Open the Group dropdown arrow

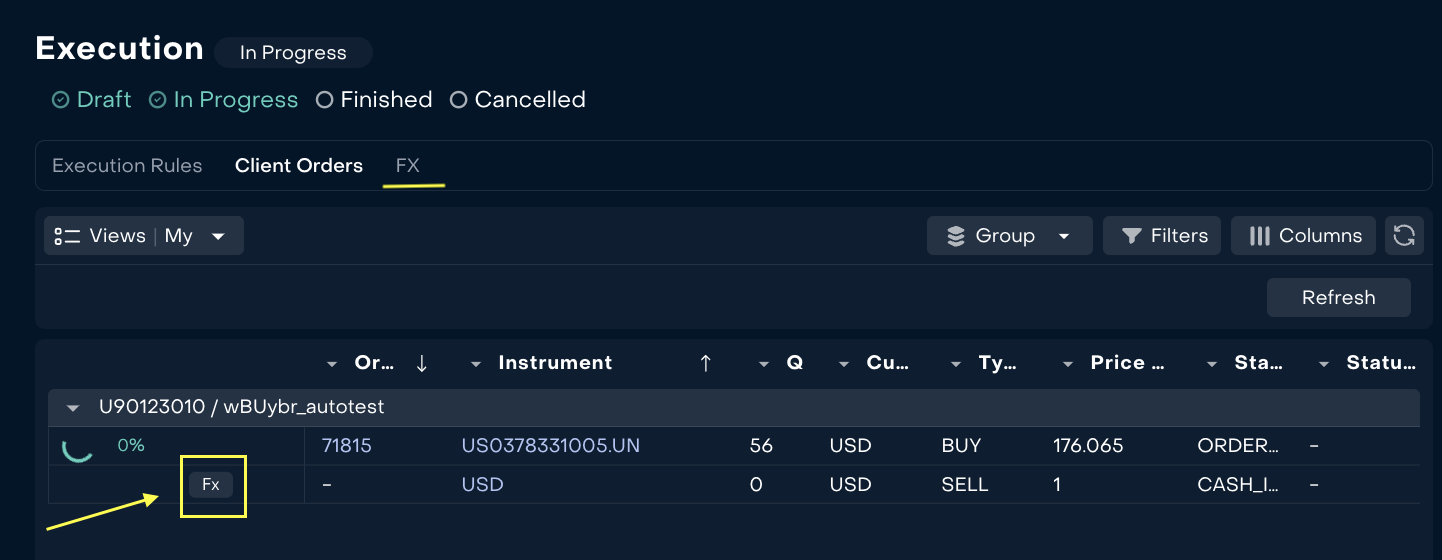(1064, 237)
